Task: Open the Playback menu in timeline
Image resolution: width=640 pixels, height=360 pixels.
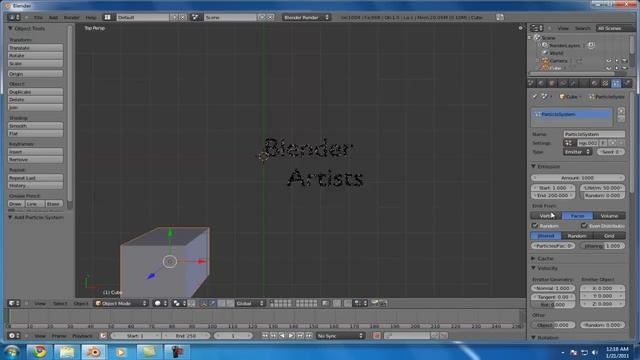Action: click(x=82, y=336)
